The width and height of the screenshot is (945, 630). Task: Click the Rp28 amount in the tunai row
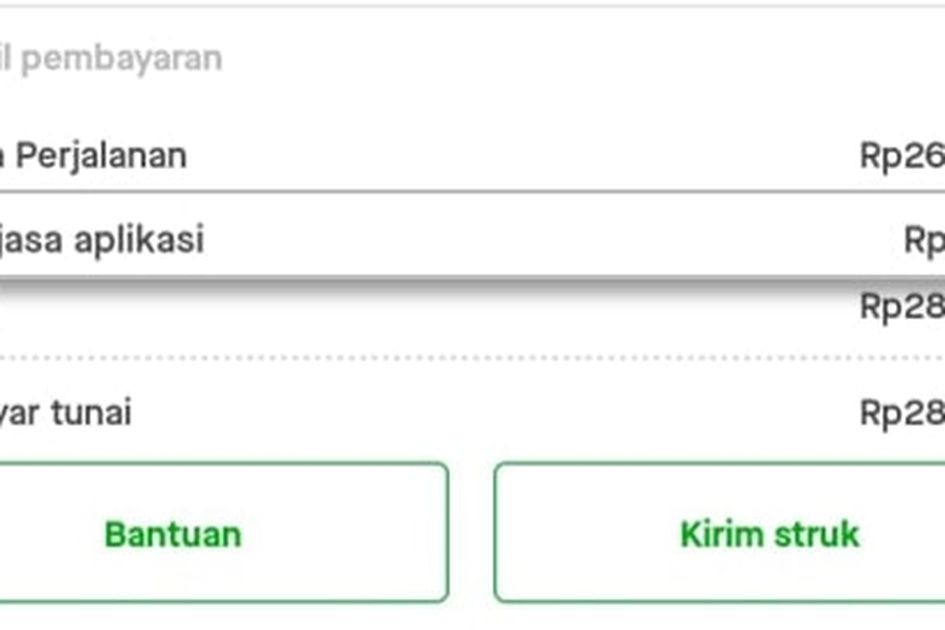click(901, 413)
